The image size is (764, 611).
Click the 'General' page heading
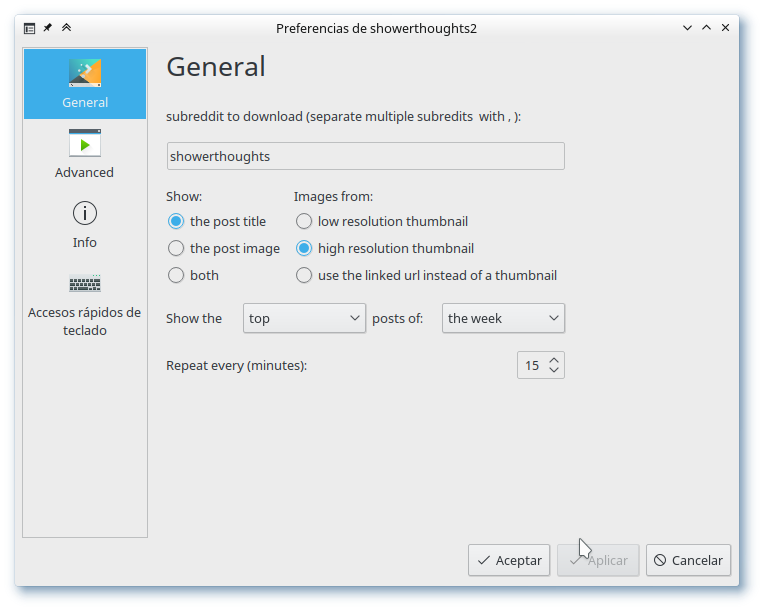click(216, 67)
